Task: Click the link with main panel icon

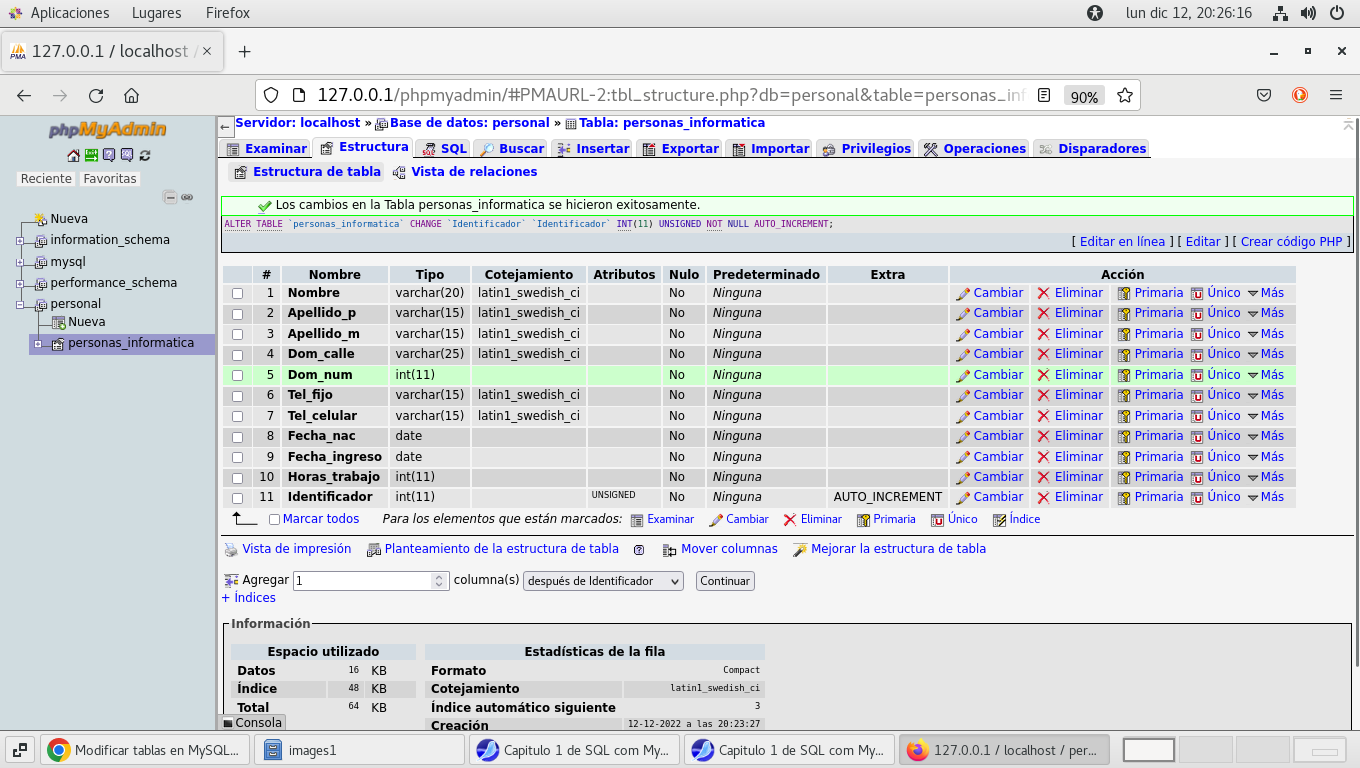Action: [x=187, y=198]
